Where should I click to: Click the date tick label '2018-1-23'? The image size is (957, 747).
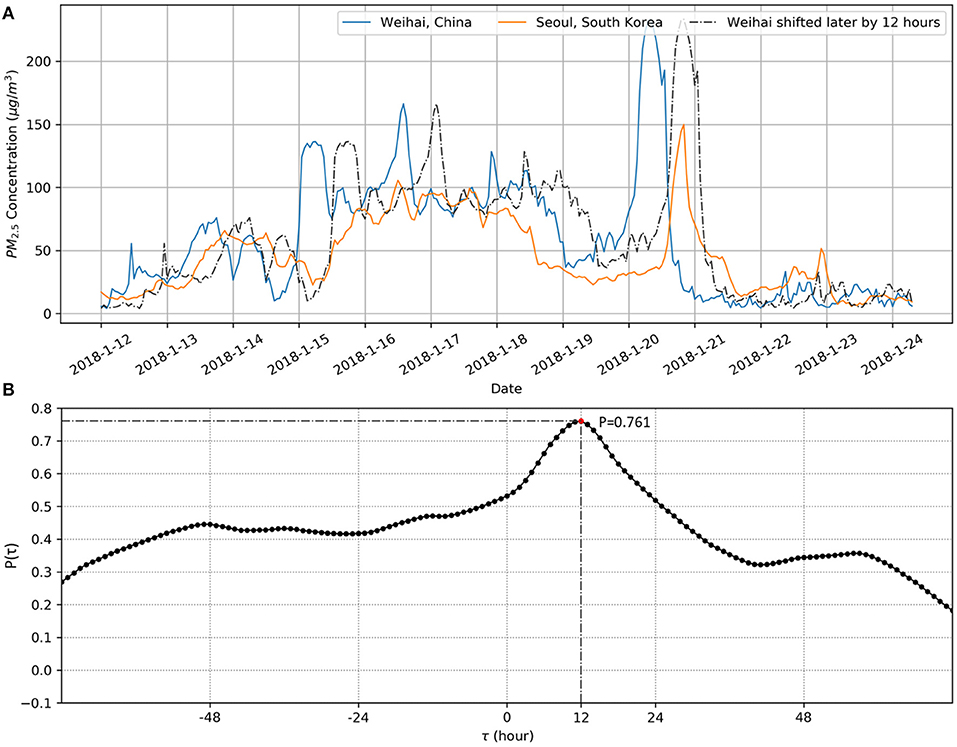826,354
